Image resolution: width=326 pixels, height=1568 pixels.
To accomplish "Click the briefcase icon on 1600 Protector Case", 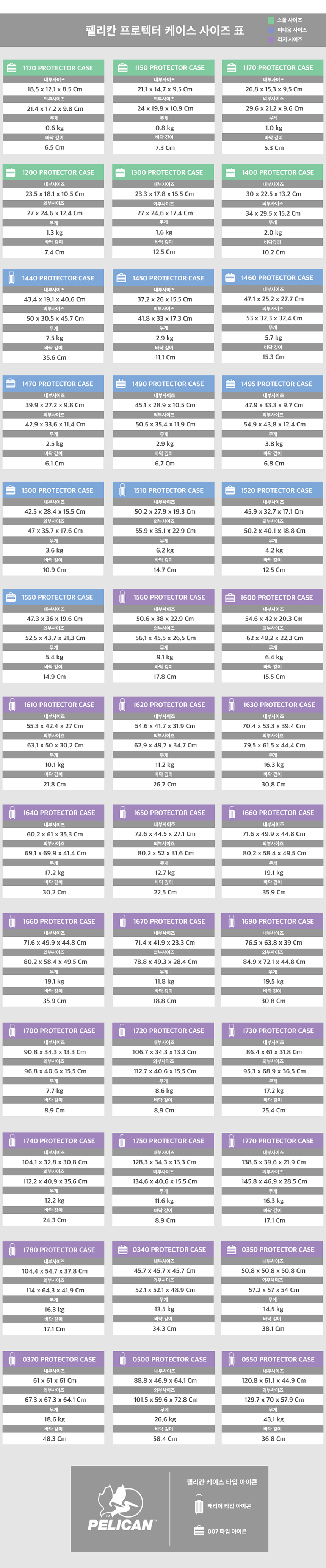I will click(230, 598).
